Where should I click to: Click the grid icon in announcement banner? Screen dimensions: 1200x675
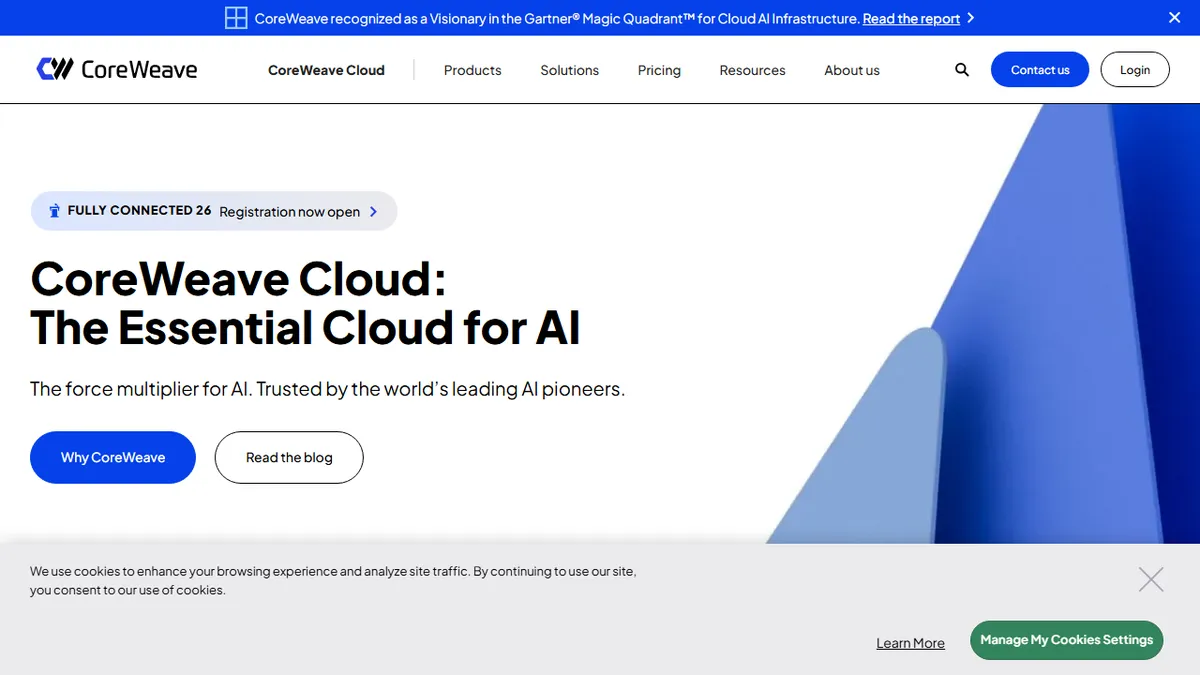(236, 18)
